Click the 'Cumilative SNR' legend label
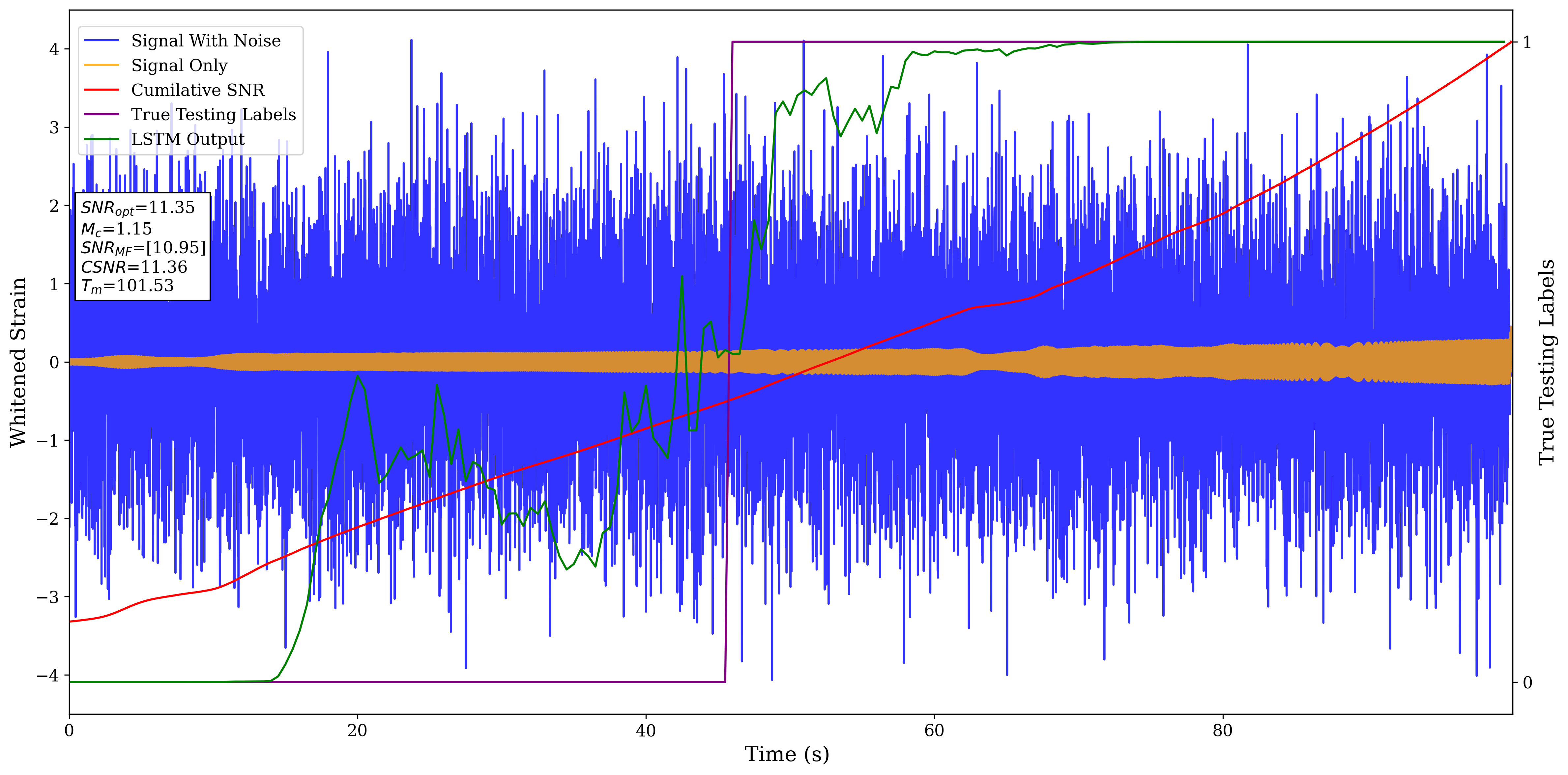Screen dimensions: 1568x775 point(198,90)
